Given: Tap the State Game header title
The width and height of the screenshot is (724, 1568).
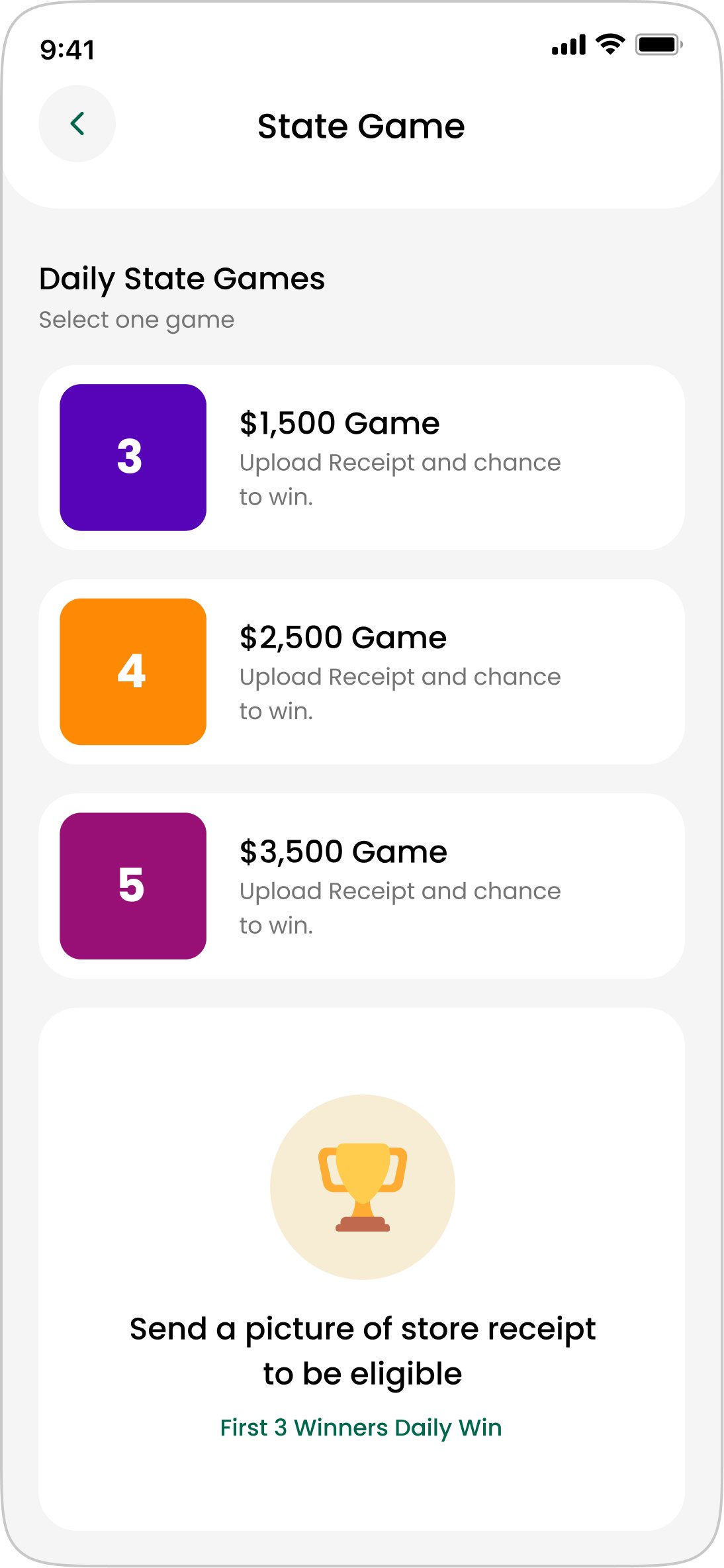Looking at the screenshot, I should (x=361, y=126).
